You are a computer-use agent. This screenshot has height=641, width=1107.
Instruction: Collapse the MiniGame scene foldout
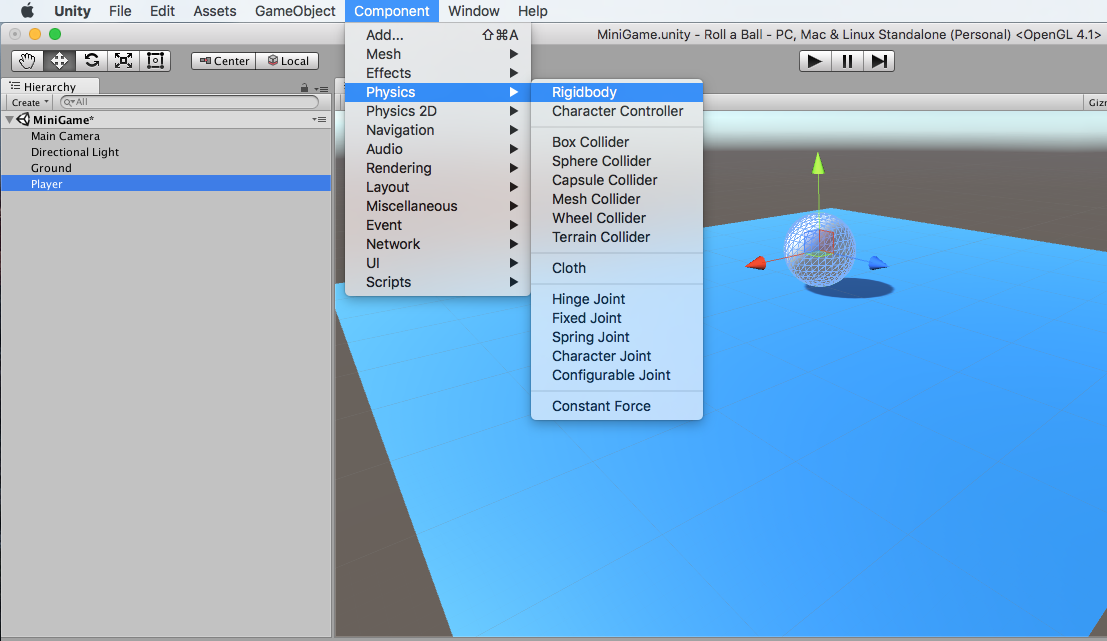[x=9, y=120]
